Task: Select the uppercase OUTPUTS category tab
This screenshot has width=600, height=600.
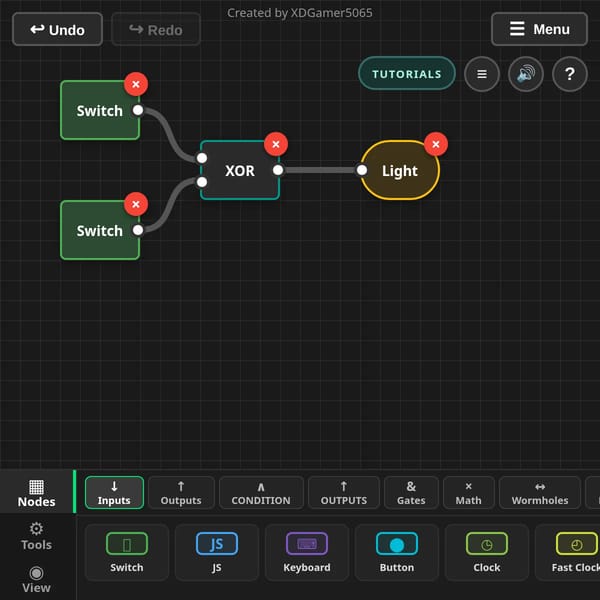Action: pyautogui.click(x=344, y=493)
